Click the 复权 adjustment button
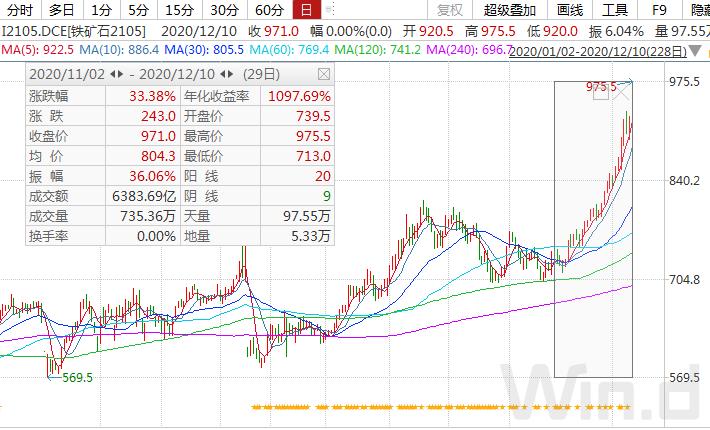This screenshot has width=710, height=430. coord(450,10)
